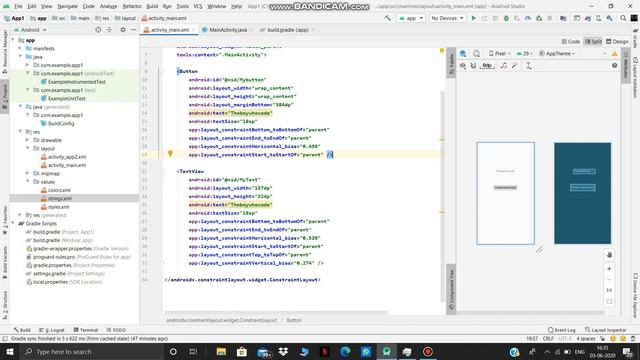The height and width of the screenshot is (360, 640).
Task: Toggle the Project tool window tab
Action: 4,97
